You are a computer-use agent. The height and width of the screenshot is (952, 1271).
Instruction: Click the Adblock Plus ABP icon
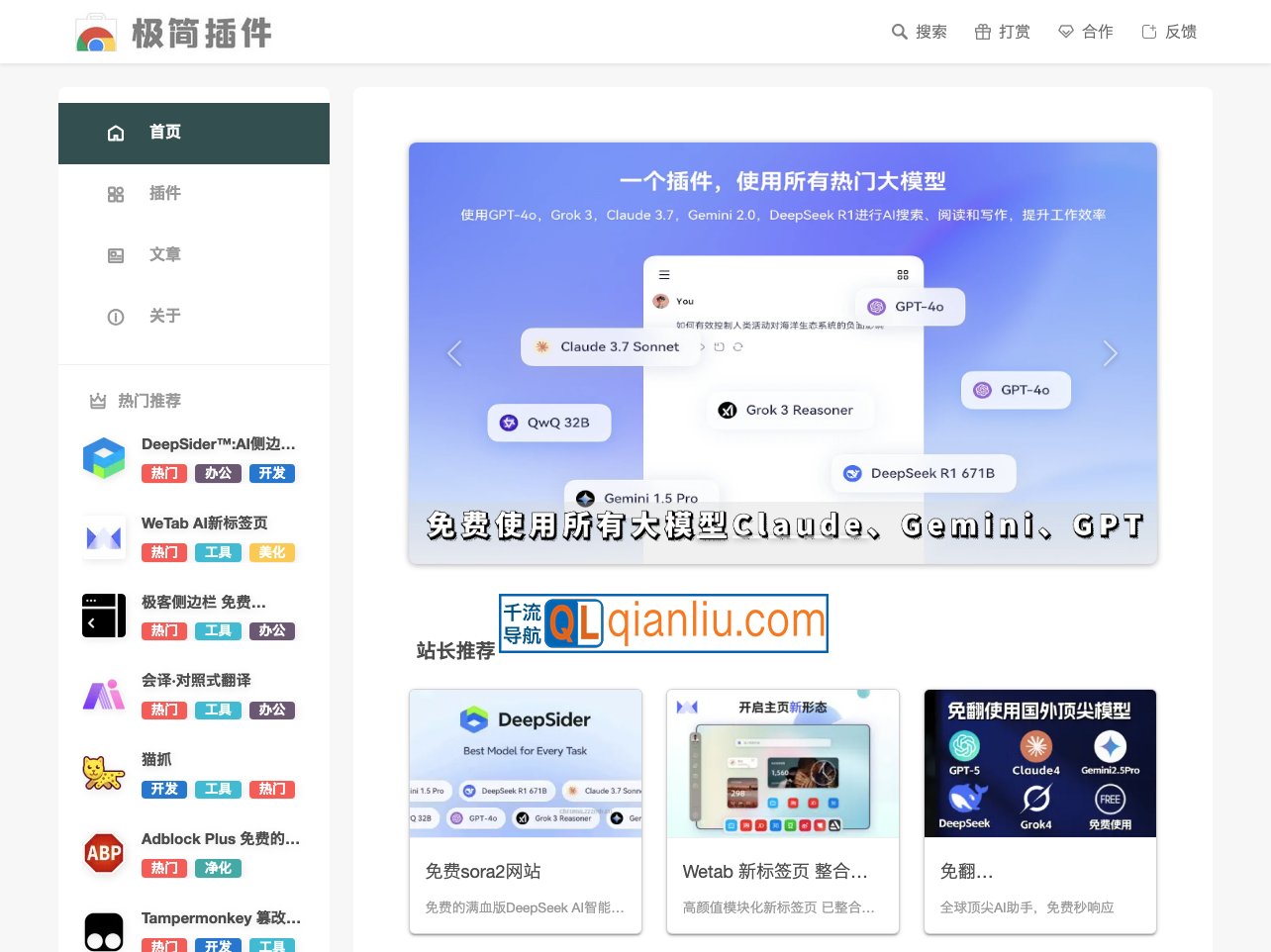click(x=104, y=853)
